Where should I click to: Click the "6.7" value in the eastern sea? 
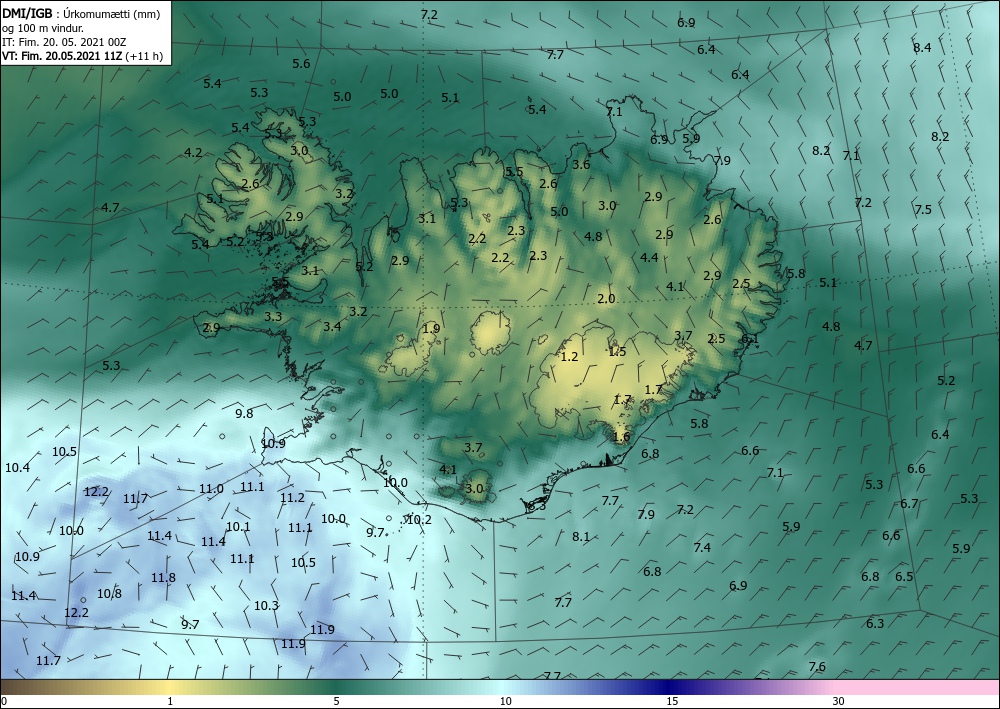pos(909,504)
